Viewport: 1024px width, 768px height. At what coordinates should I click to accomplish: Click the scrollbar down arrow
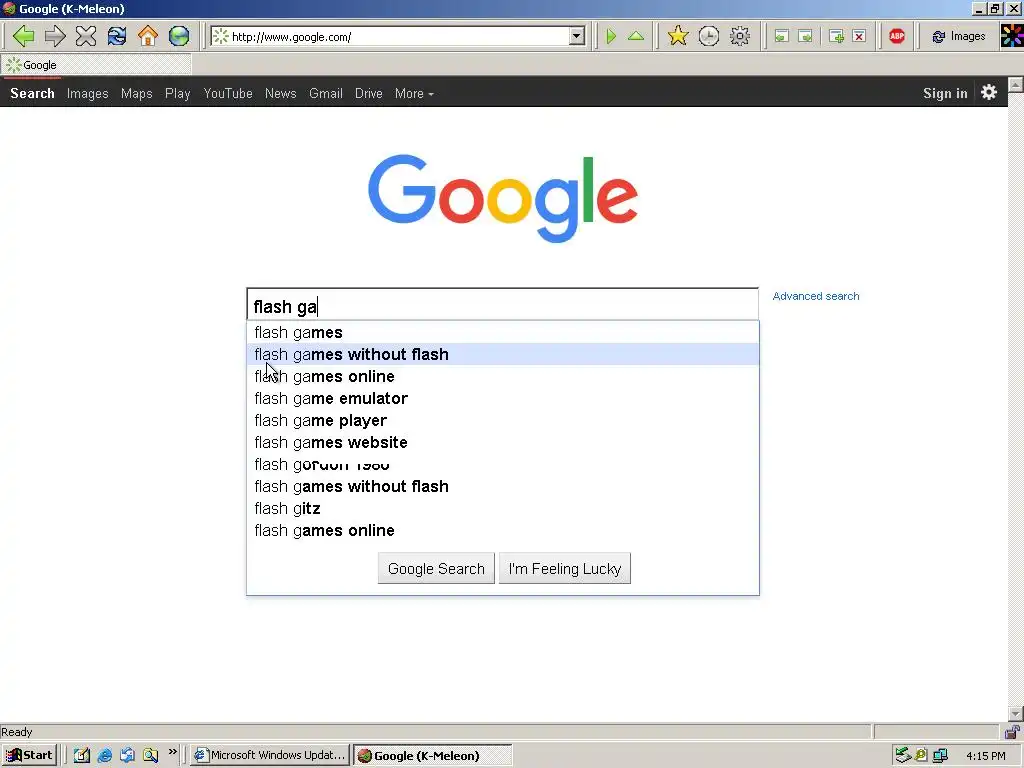click(x=1016, y=714)
